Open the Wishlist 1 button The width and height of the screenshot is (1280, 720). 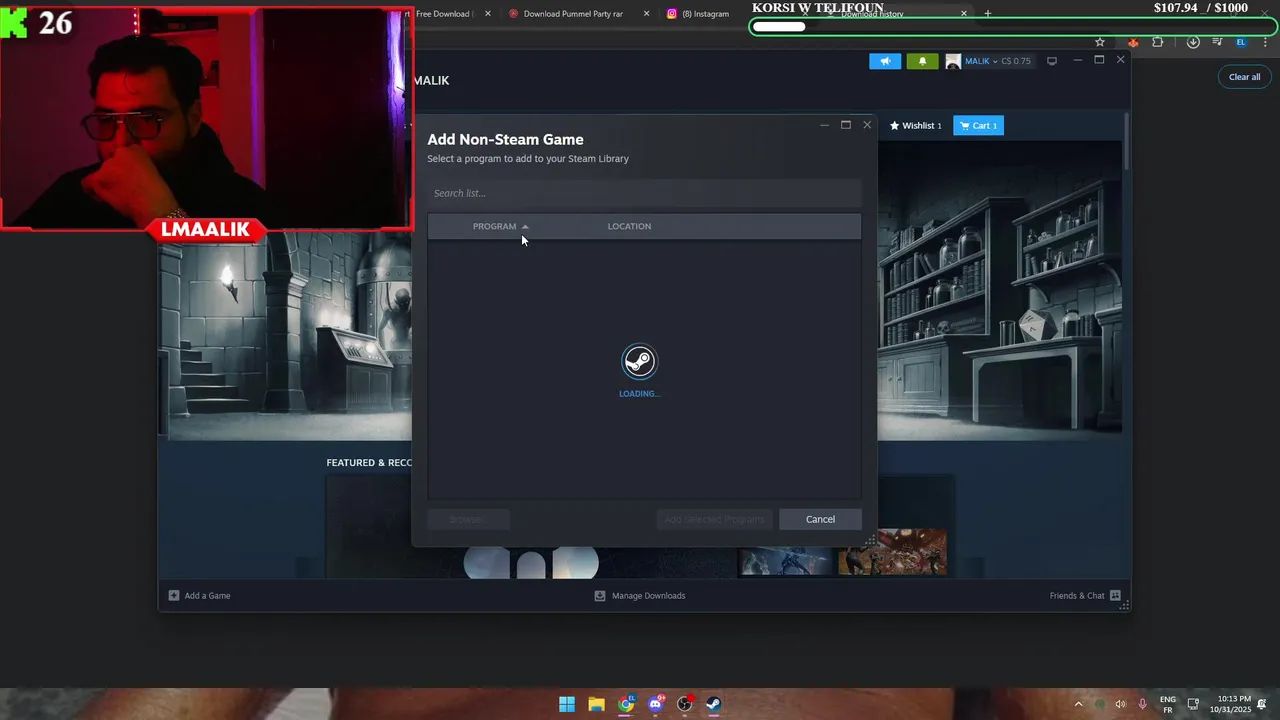[x=916, y=125]
